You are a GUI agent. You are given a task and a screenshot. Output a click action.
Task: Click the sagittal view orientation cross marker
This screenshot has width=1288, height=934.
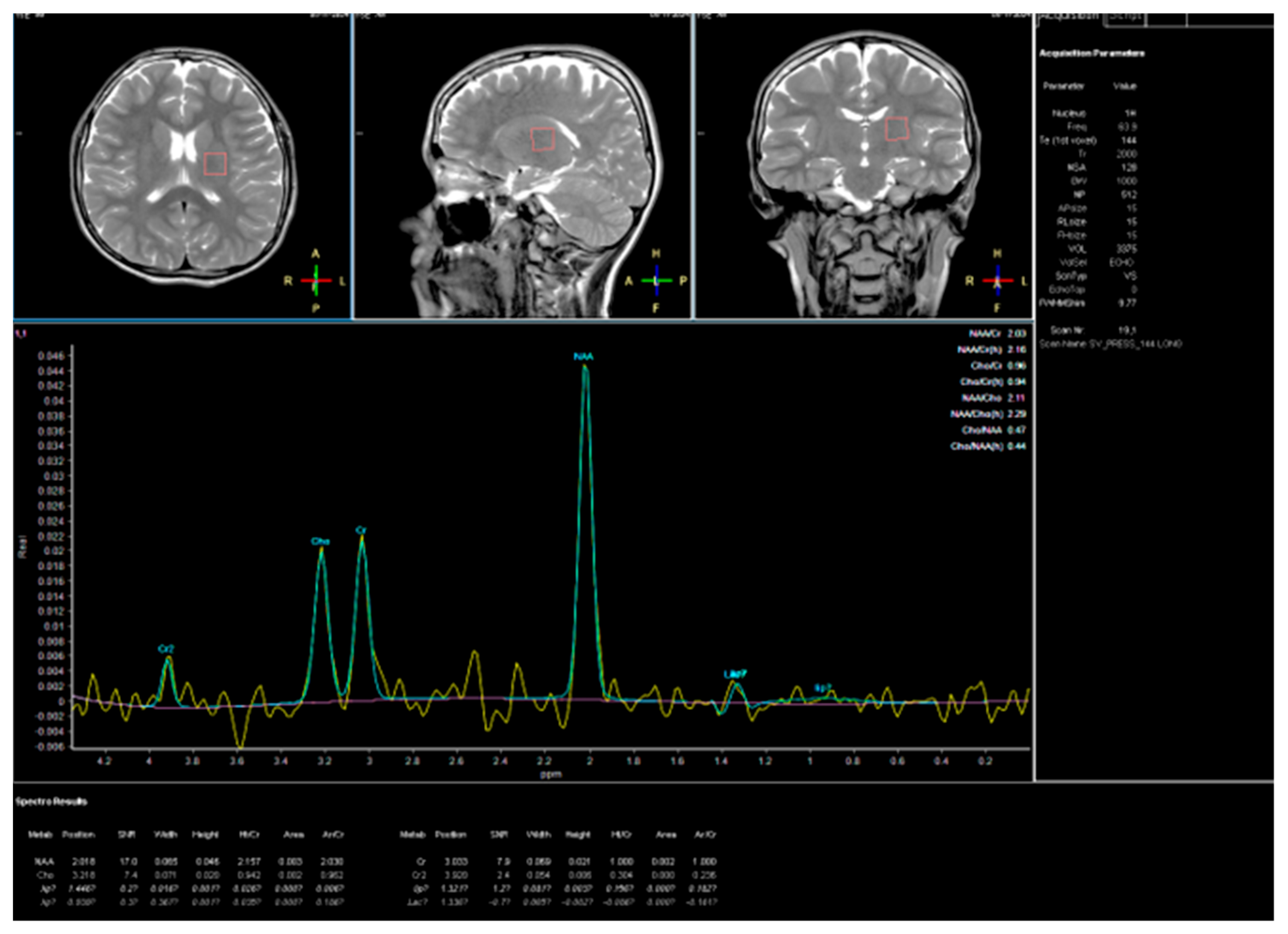click(656, 280)
